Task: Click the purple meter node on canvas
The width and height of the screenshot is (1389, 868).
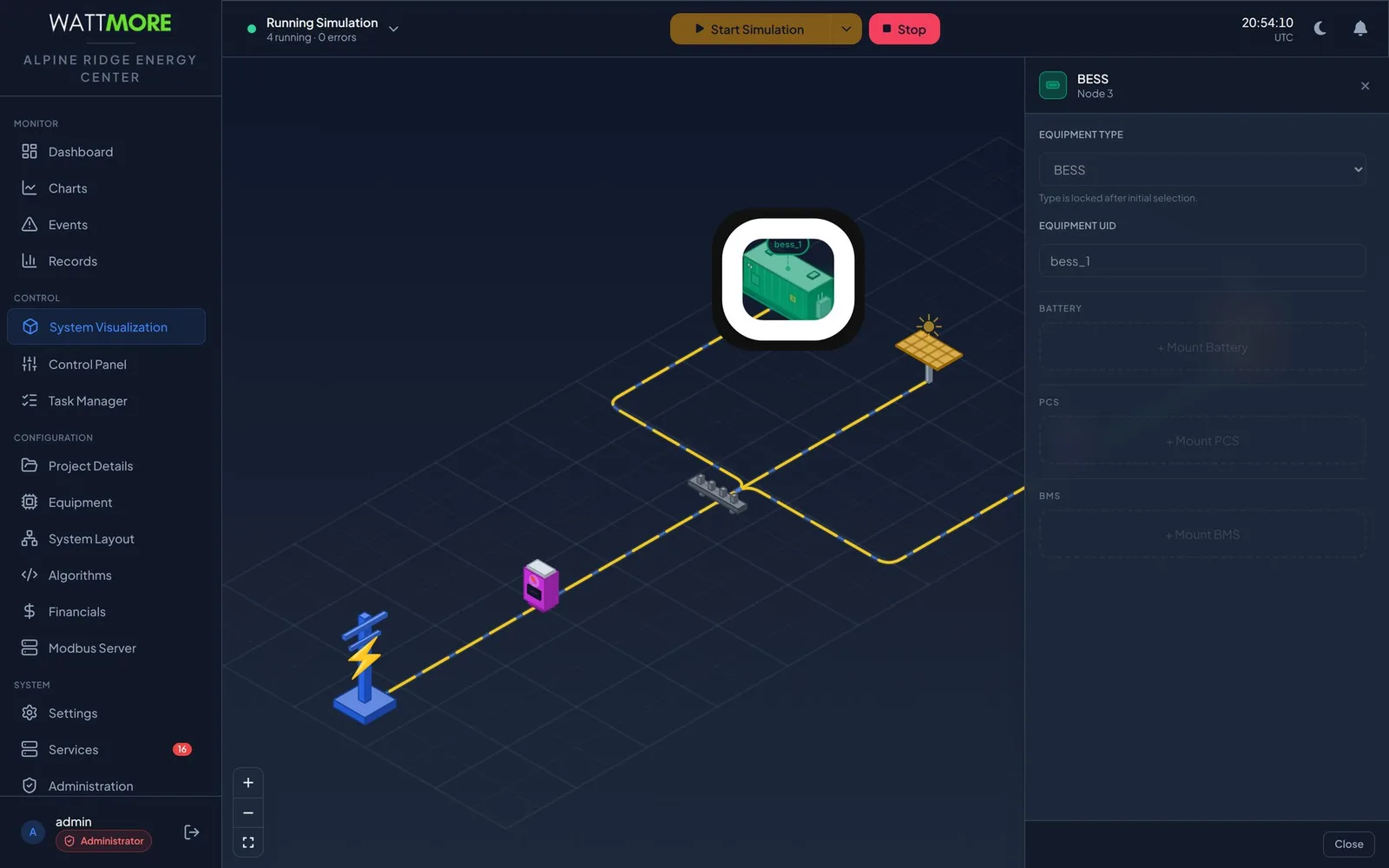Action: pyautogui.click(x=541, y=585)
